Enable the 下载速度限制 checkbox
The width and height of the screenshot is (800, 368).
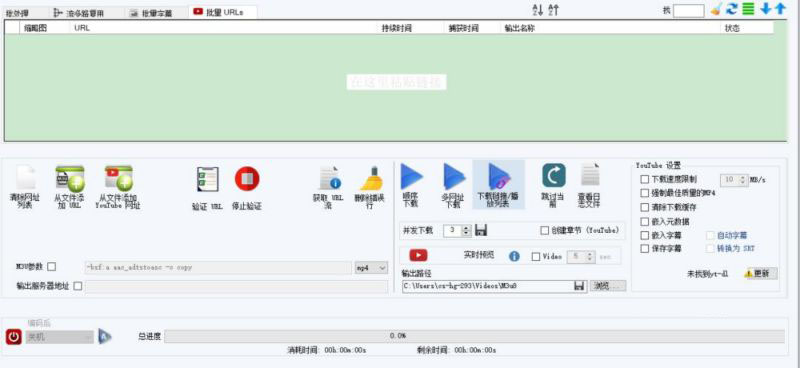coord(645,179)
